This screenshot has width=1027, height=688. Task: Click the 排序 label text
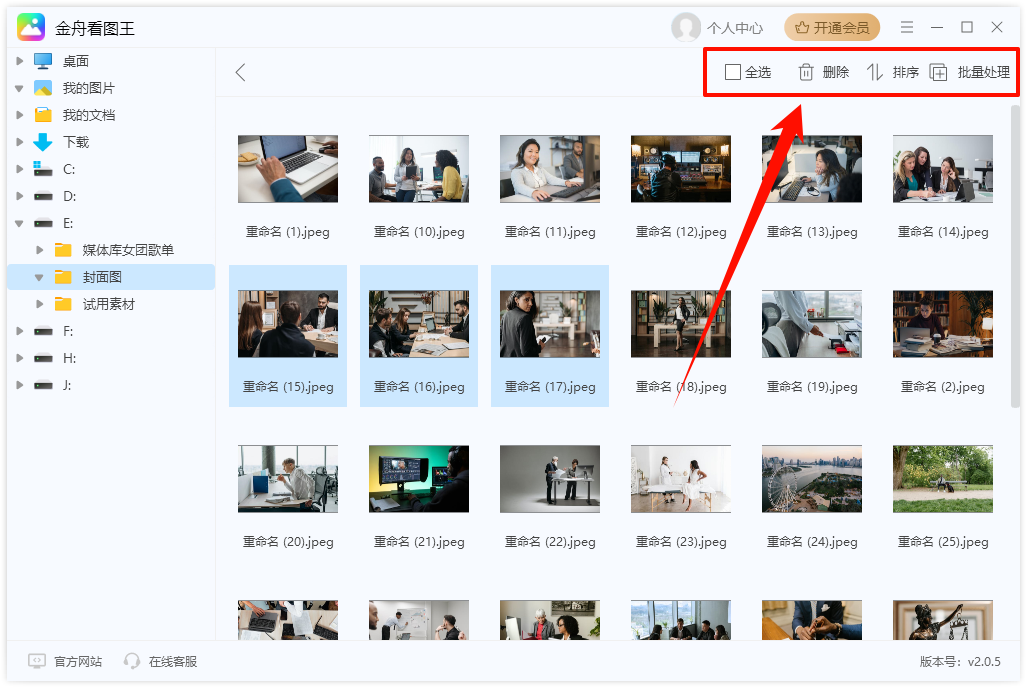click(906, 72)
